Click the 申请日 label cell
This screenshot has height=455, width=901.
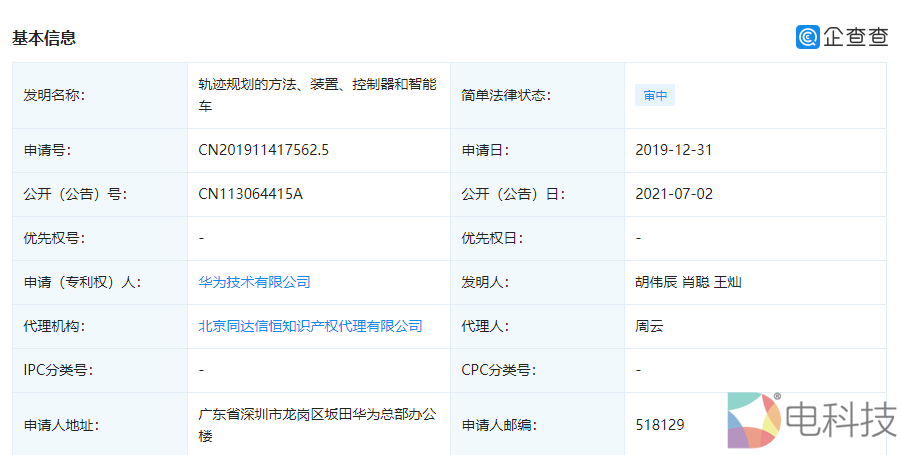pyautogui.click(x=537, y=151)
